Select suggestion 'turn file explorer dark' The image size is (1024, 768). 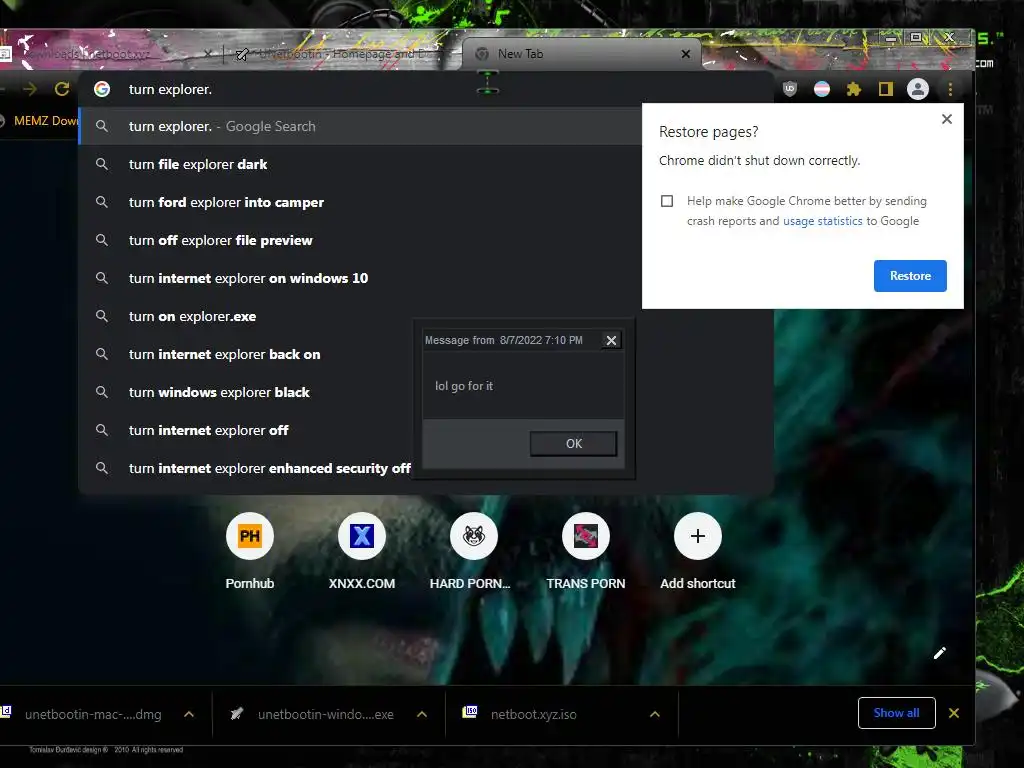(x=360, y=164)
